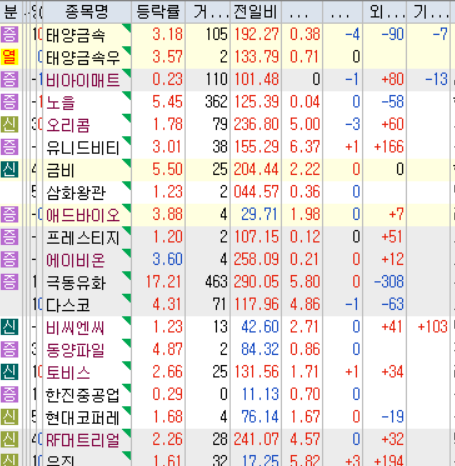This screenshot has height=466, width=455.
Task: Select stock name 삼화왕관
Action: coord(76,193)
